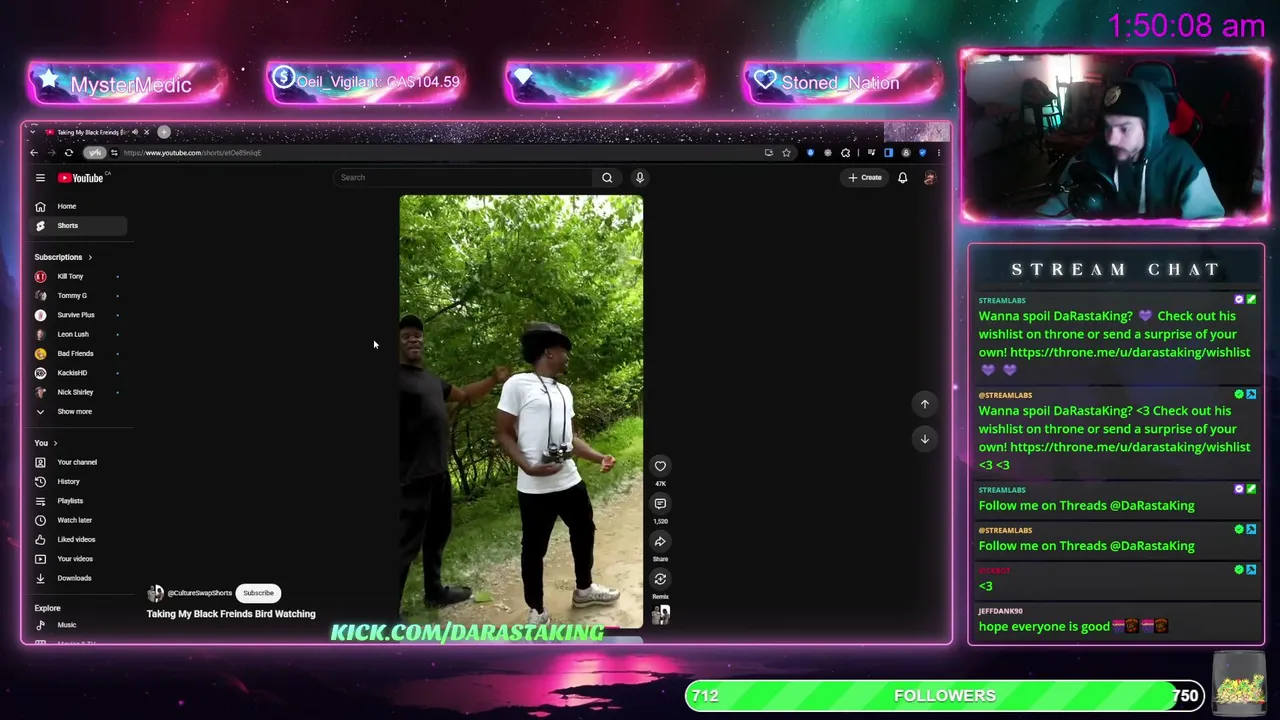Go to the previous Short
The width and height of the screenshot is (1280, 720).
(x=925, y=404)
